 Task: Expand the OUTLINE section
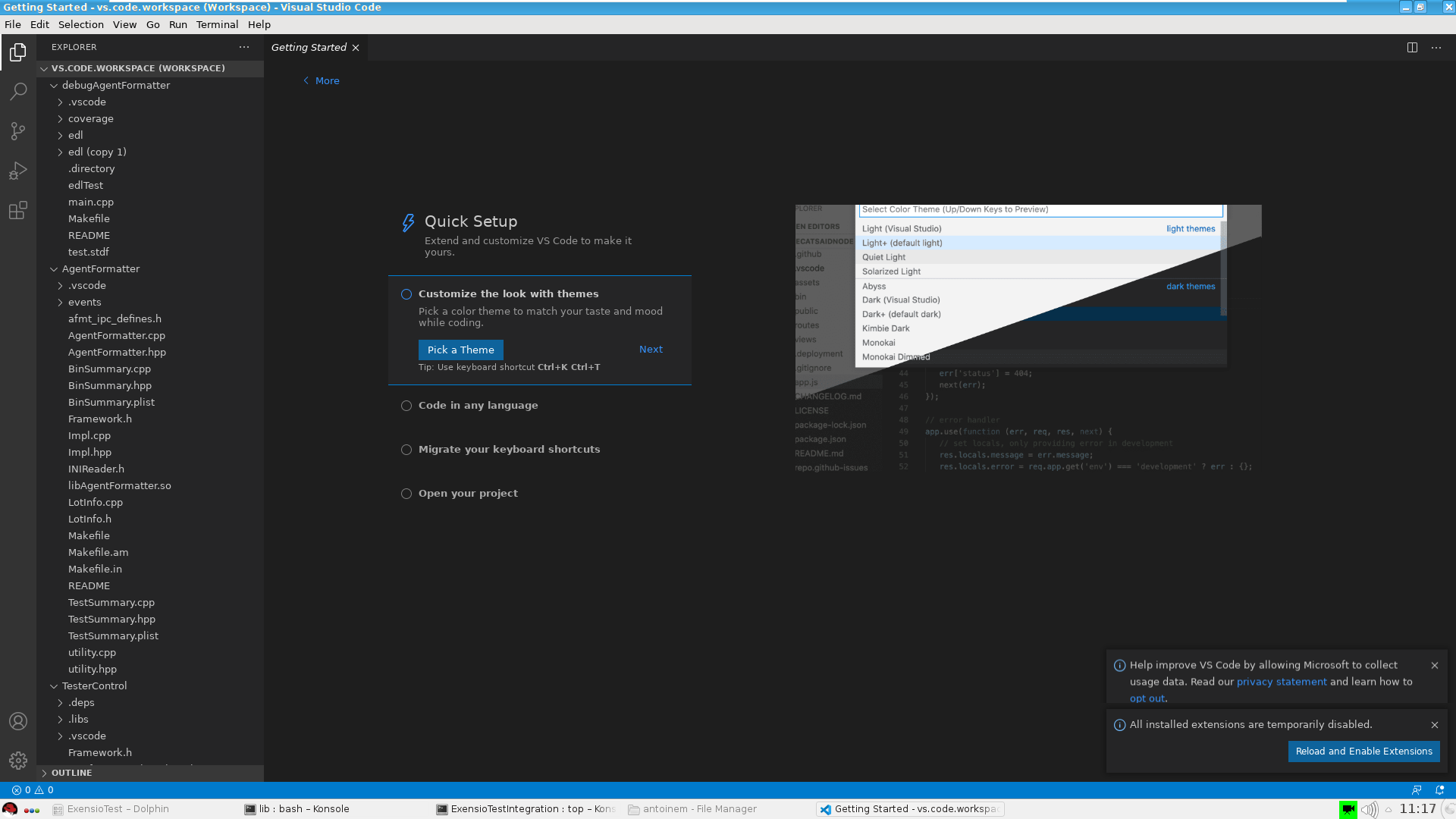click(x=72, y=772)
